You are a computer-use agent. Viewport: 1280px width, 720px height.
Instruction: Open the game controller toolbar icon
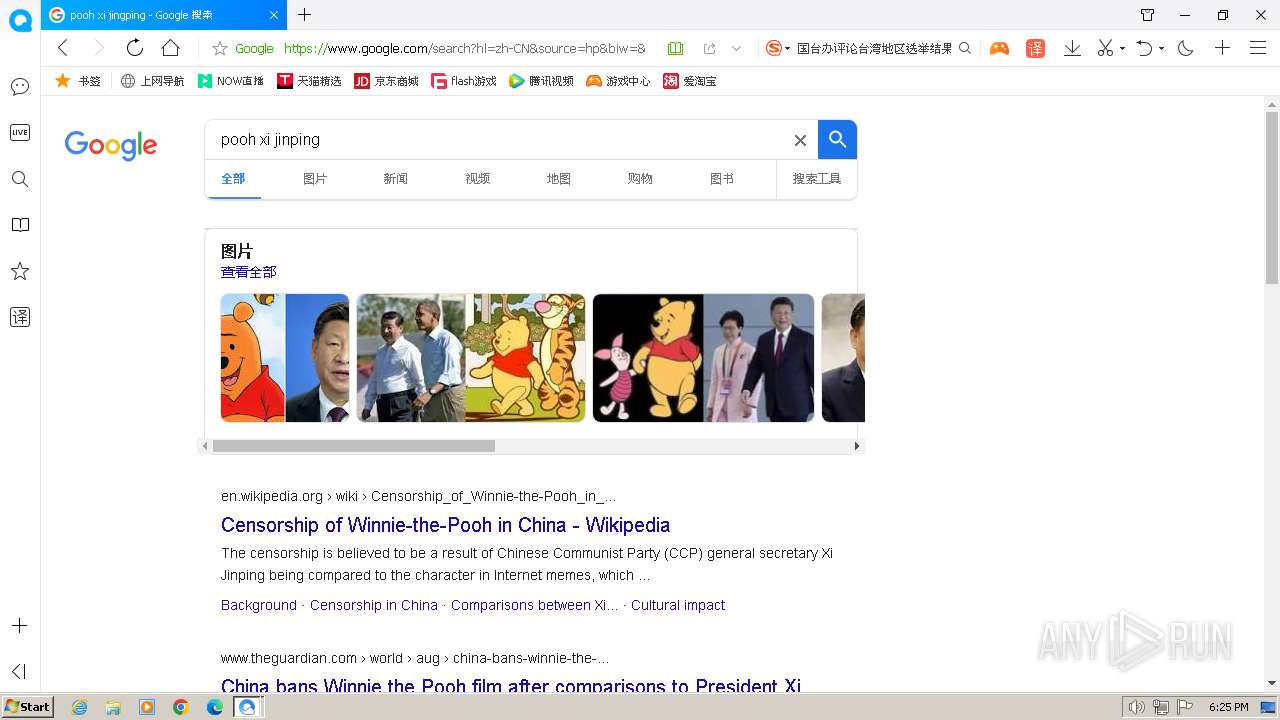[999, 48]
